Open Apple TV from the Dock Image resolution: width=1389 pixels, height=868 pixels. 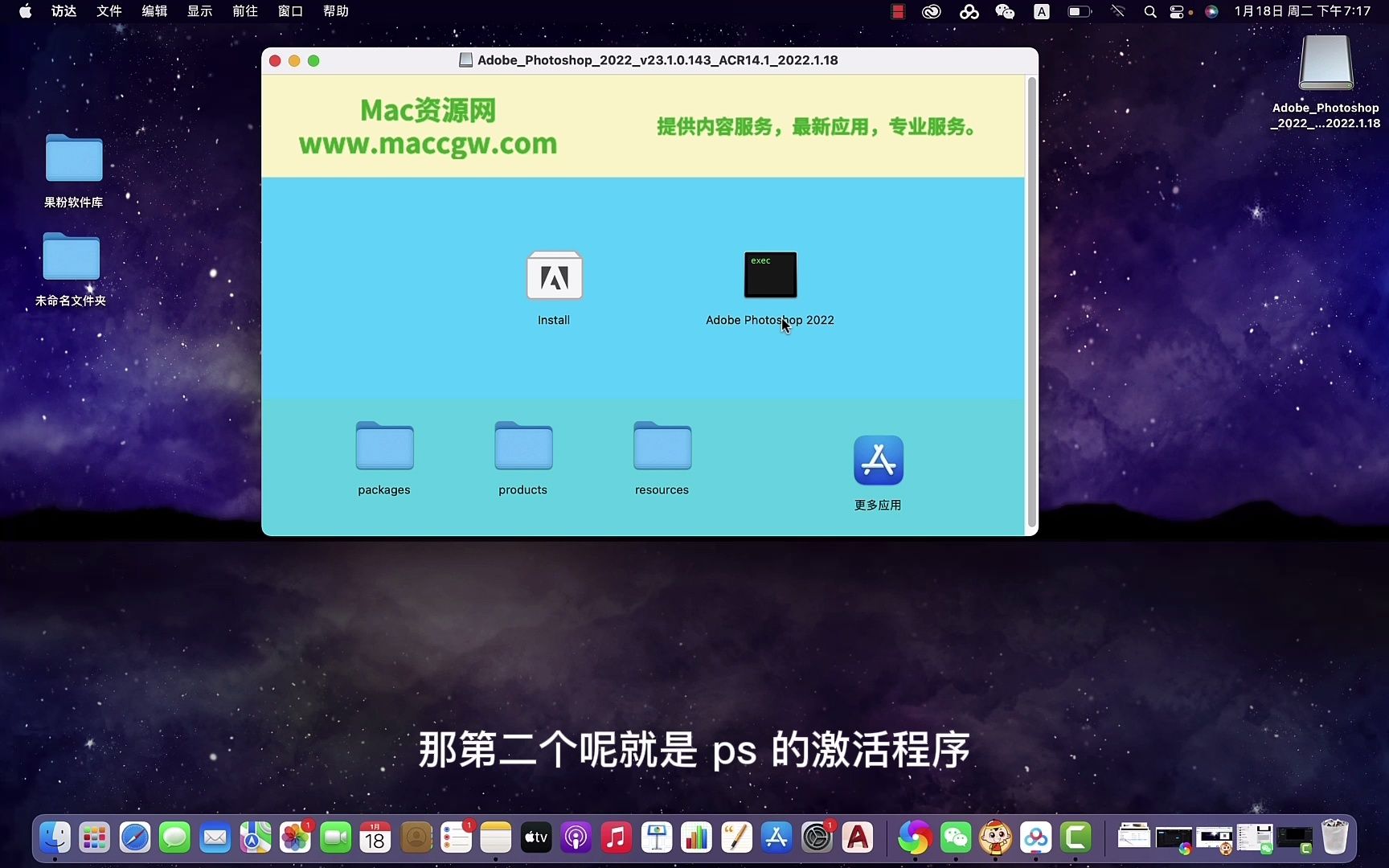536,838
